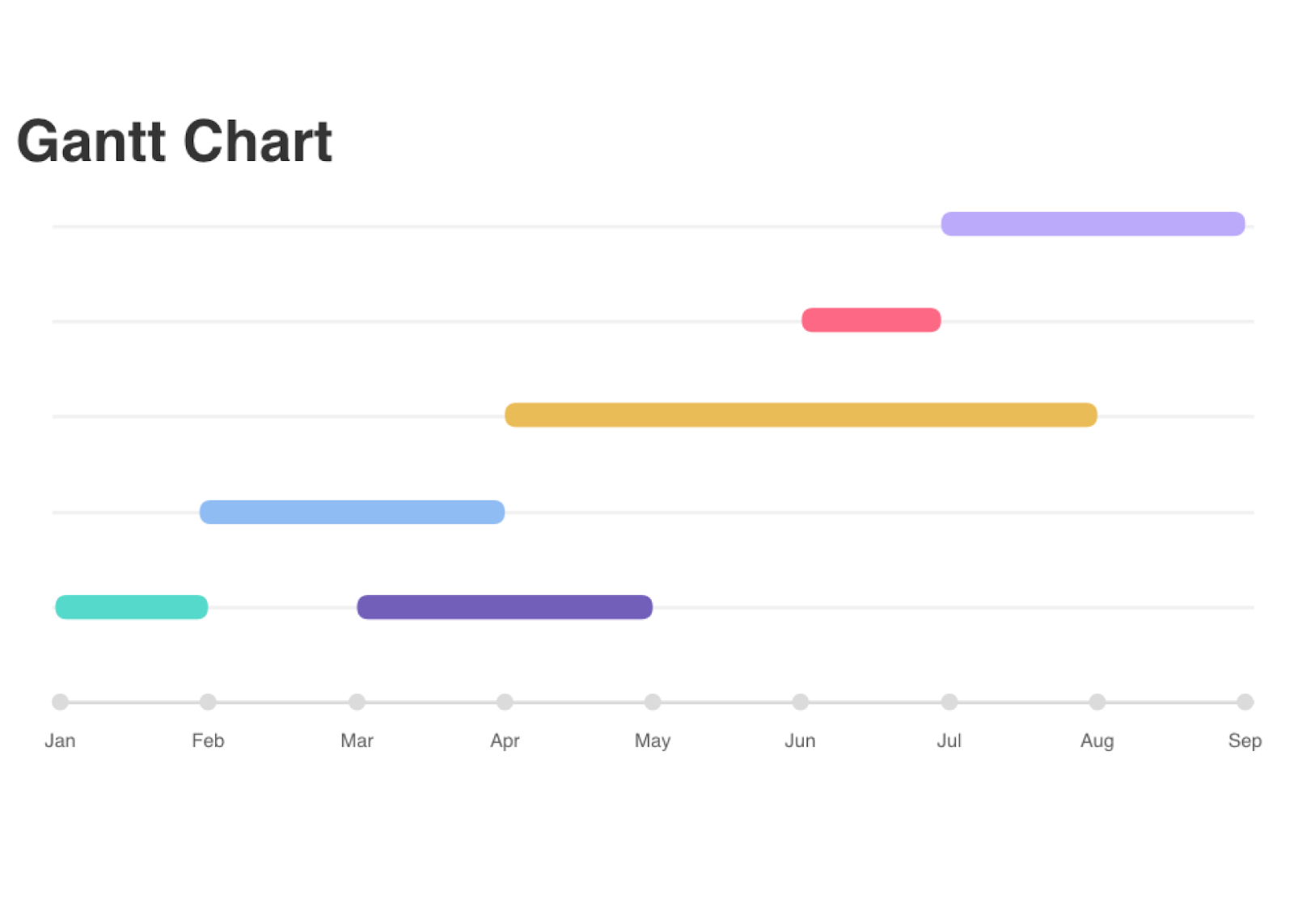1294x924 pixels.
Task: Click the Sep month label
Action: (1245, 740)
